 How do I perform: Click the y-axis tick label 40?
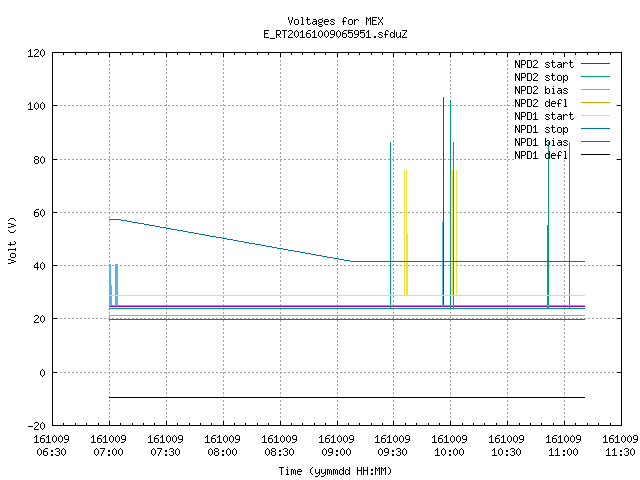(x=39, y=266)
